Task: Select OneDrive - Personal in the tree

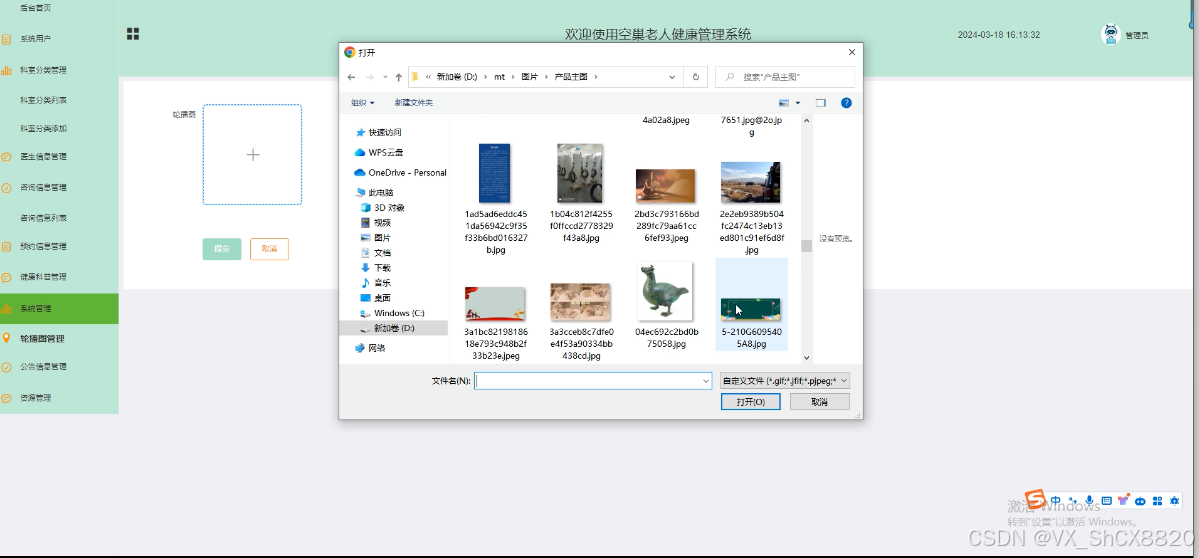Action: (400, 173)
